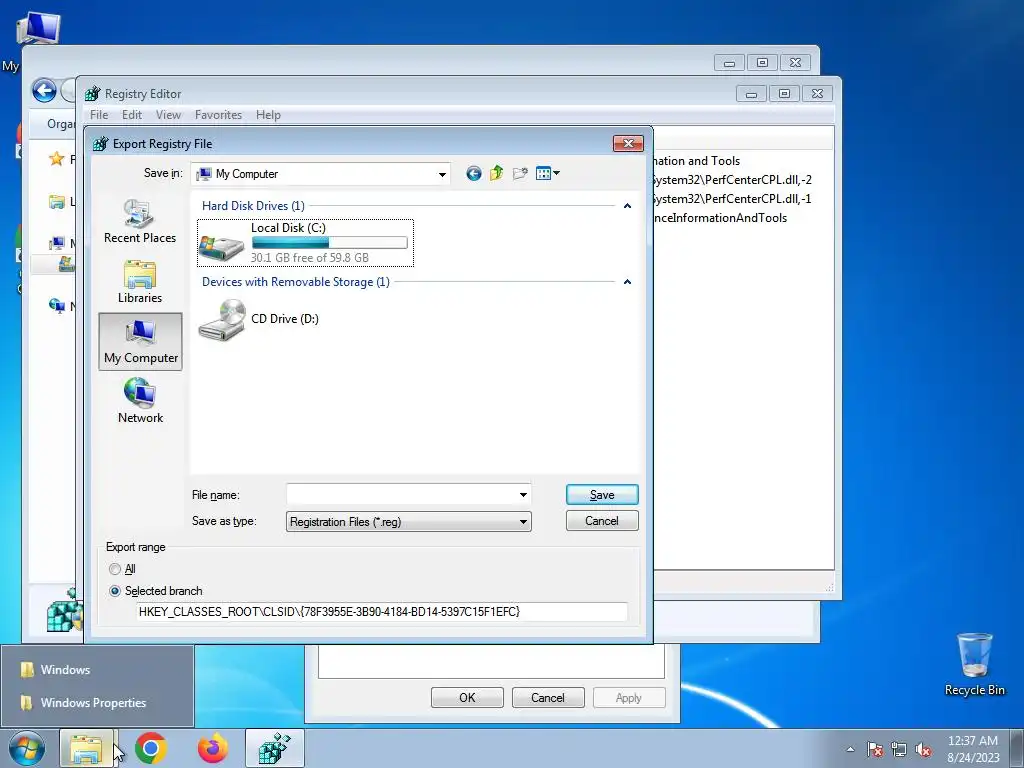Select the nceInformationAndTools value entry

(720, 218)
